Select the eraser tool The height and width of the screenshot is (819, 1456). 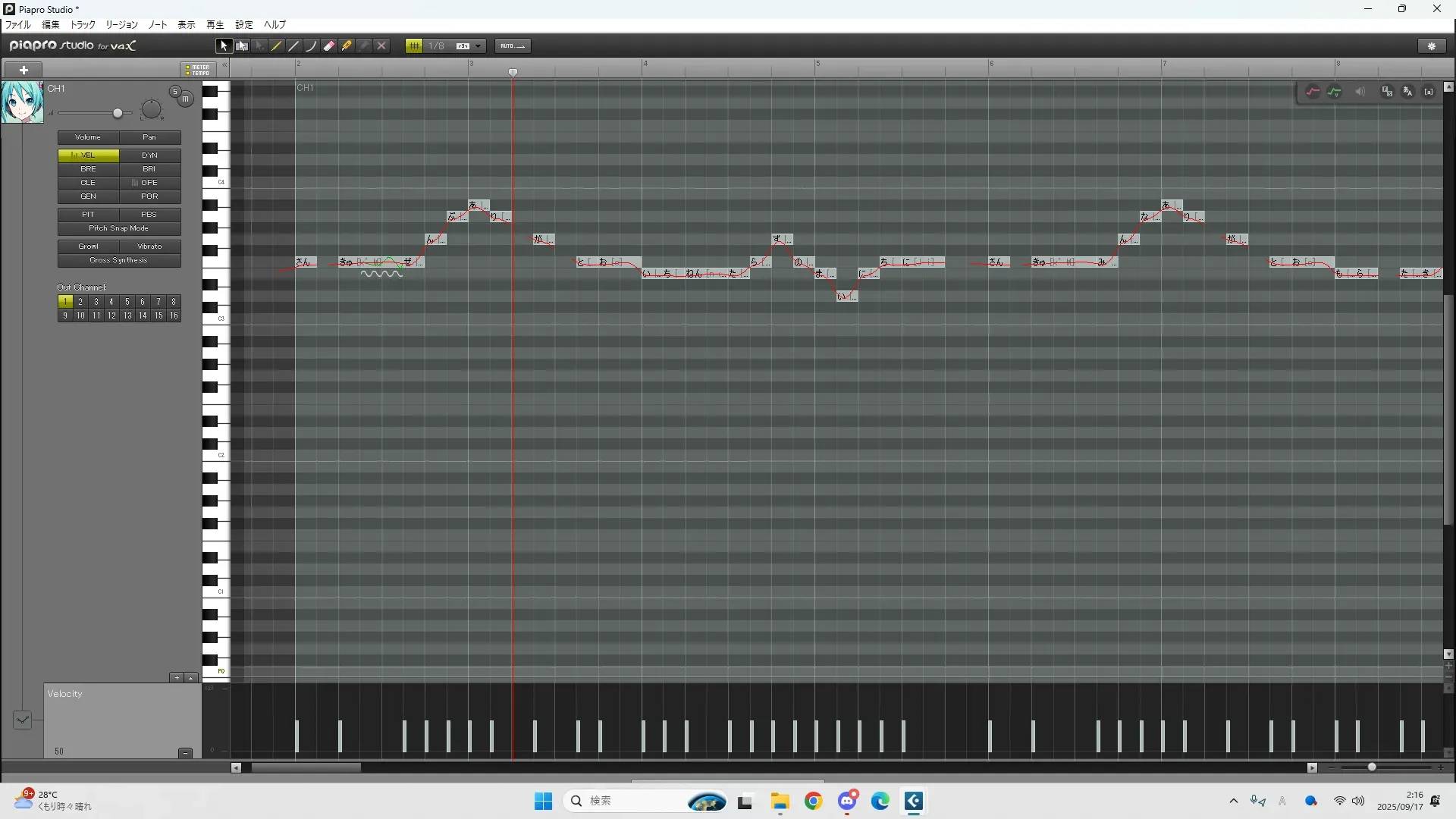(329, 46)
